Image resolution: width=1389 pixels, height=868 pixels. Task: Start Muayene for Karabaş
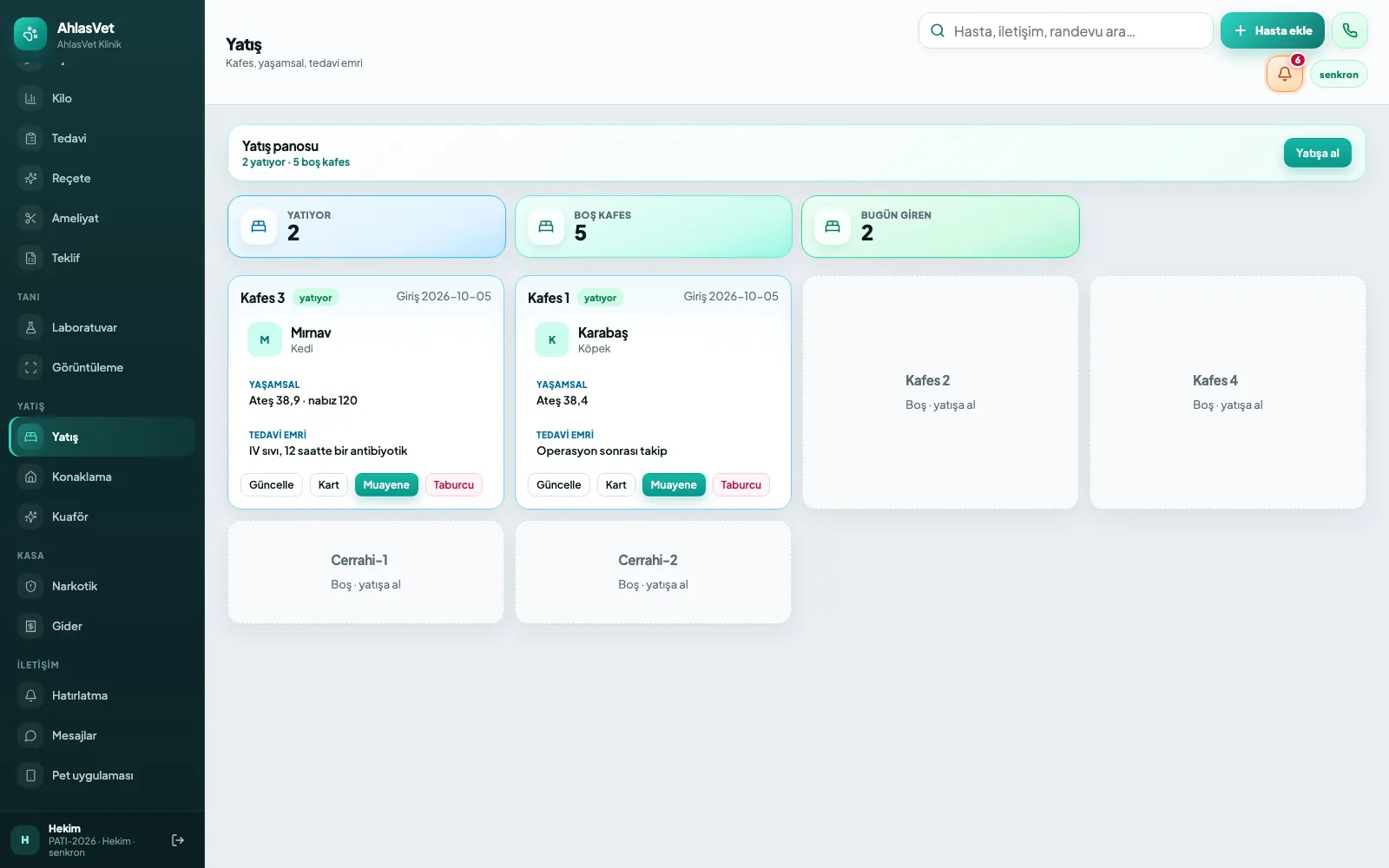[674, 484]
